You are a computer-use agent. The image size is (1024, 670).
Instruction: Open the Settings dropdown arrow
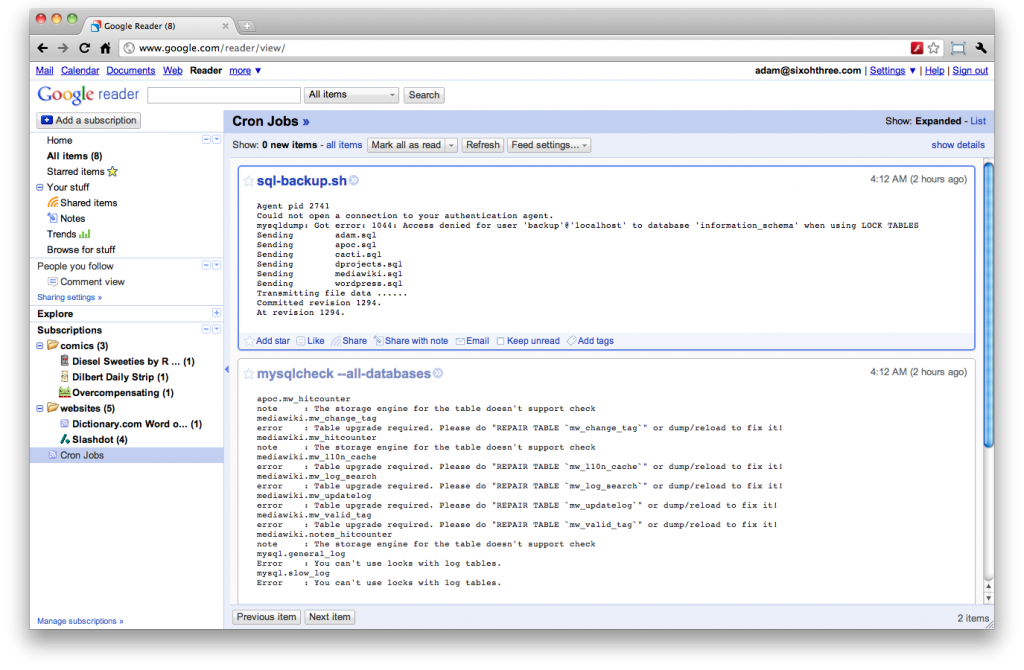(912, 71)
